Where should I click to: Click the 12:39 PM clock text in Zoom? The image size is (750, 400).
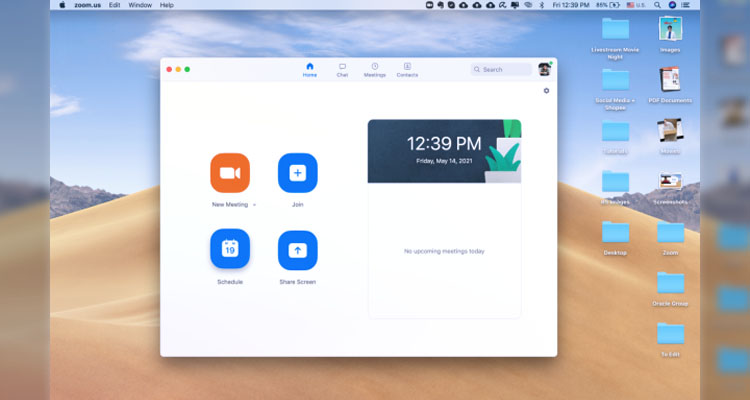tap(444, 144)
